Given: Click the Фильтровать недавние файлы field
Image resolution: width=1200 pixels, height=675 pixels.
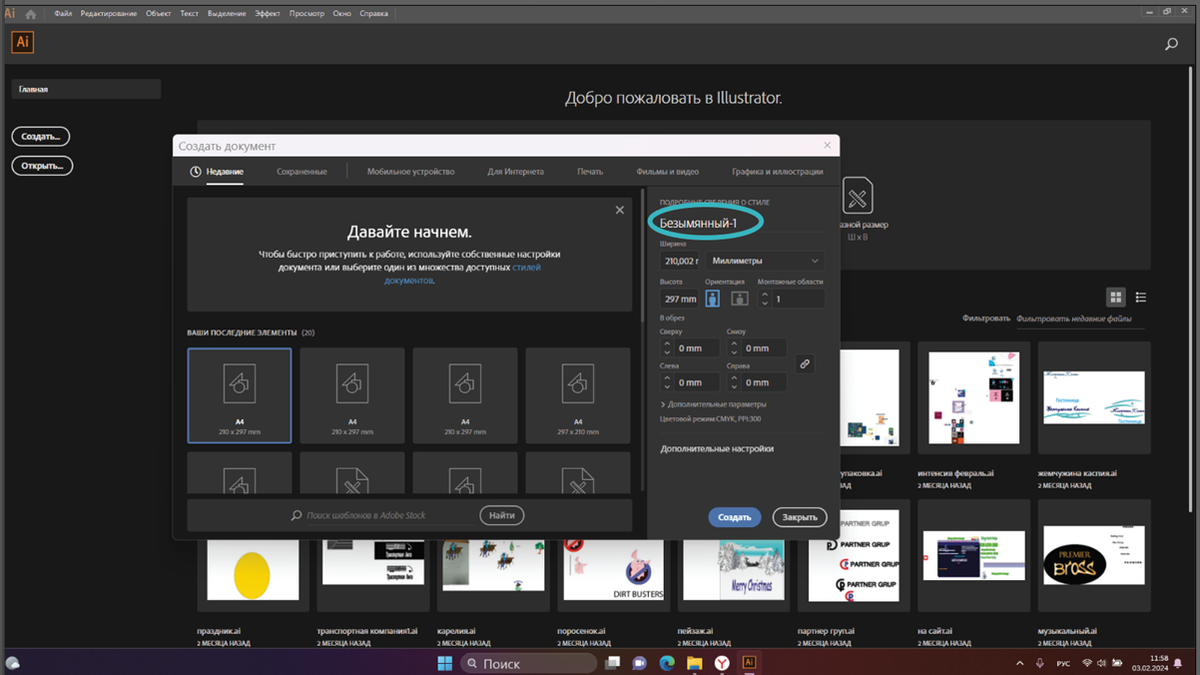Looking at the screenshot, I should (x=1083, y=319).
